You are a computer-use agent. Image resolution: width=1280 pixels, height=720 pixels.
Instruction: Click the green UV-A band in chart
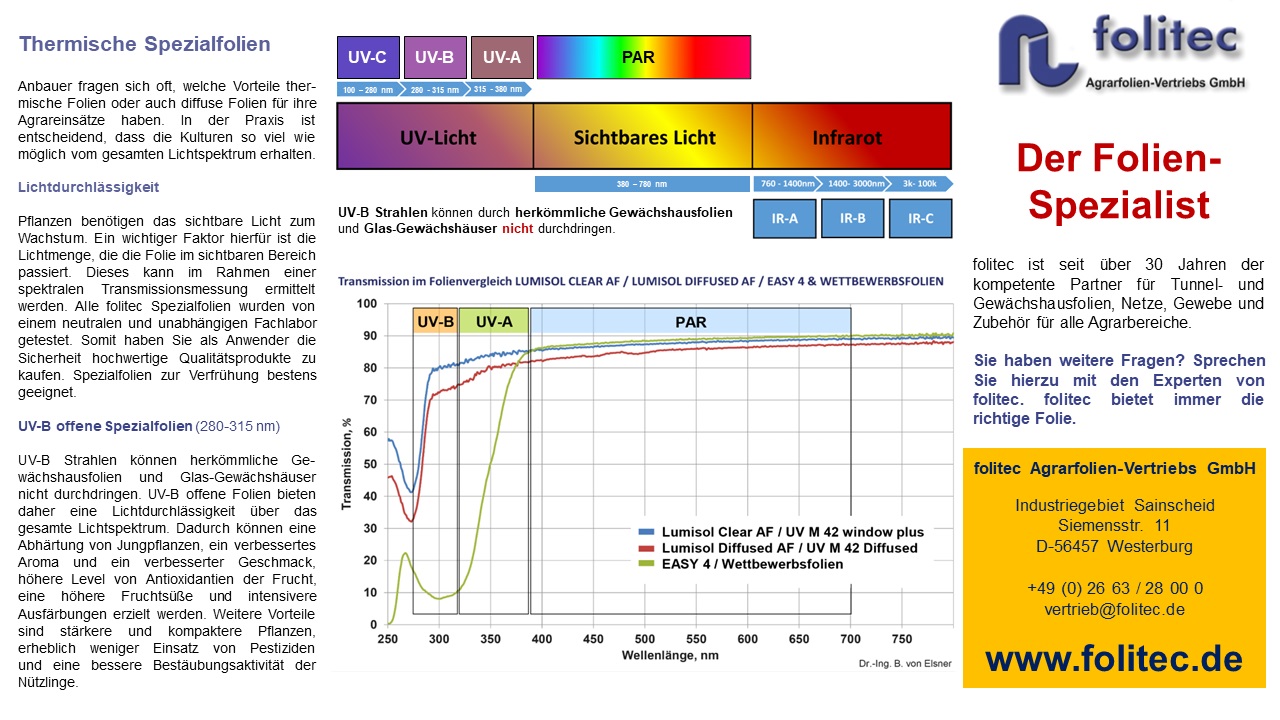coord(493,321)
